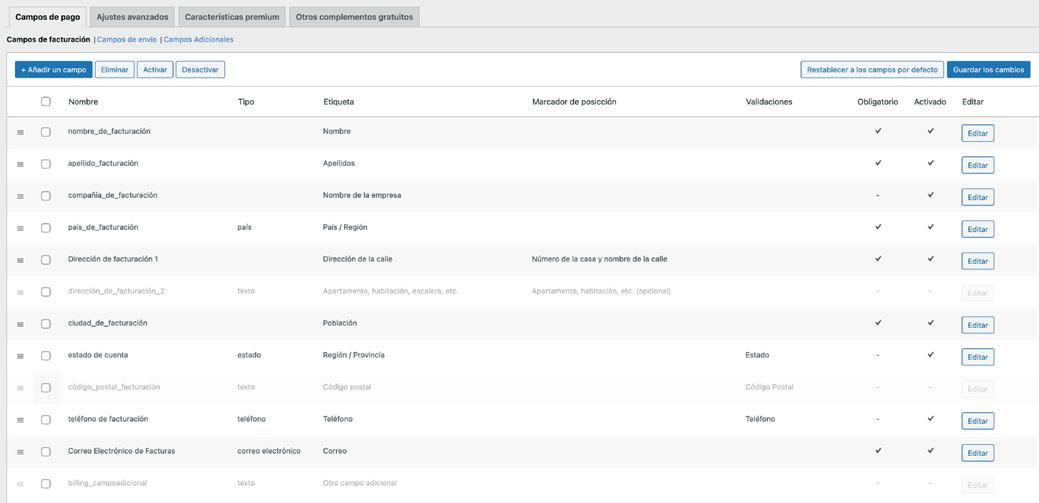
Task: Click the 'Marcador de posición' column header
Action: point(574,102)
